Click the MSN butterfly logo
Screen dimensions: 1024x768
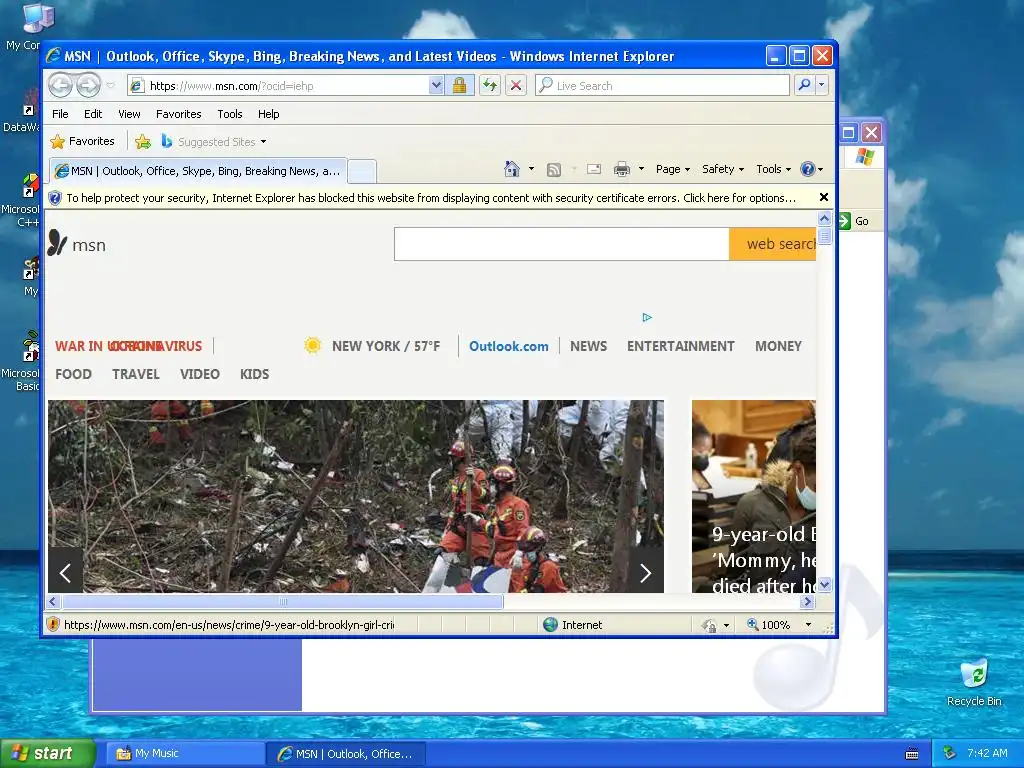pyautogui.click(x=57, y=243)
